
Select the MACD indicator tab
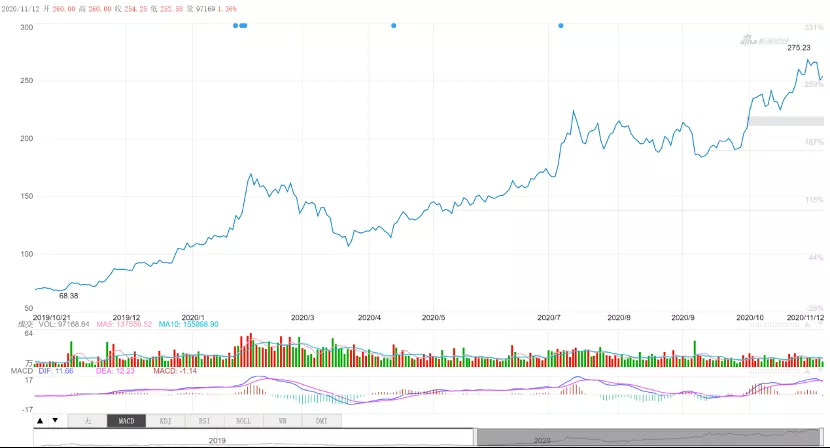(x=126, y=421)
